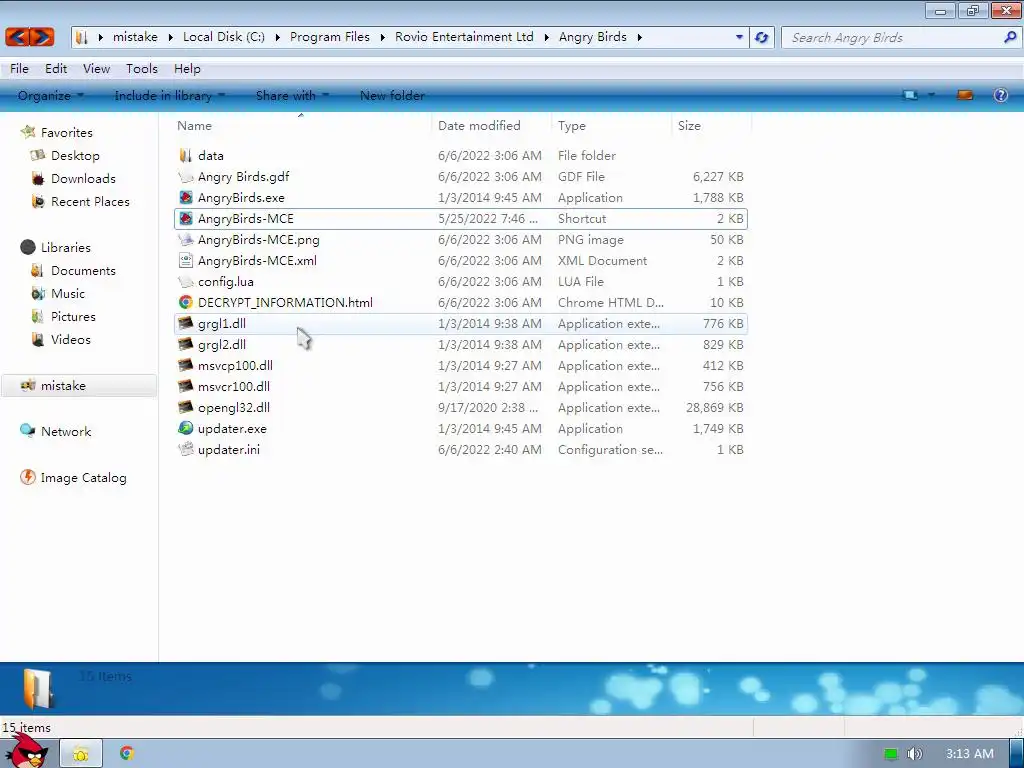
Task: Sort by the Name column header
Action: coord(302,125)
